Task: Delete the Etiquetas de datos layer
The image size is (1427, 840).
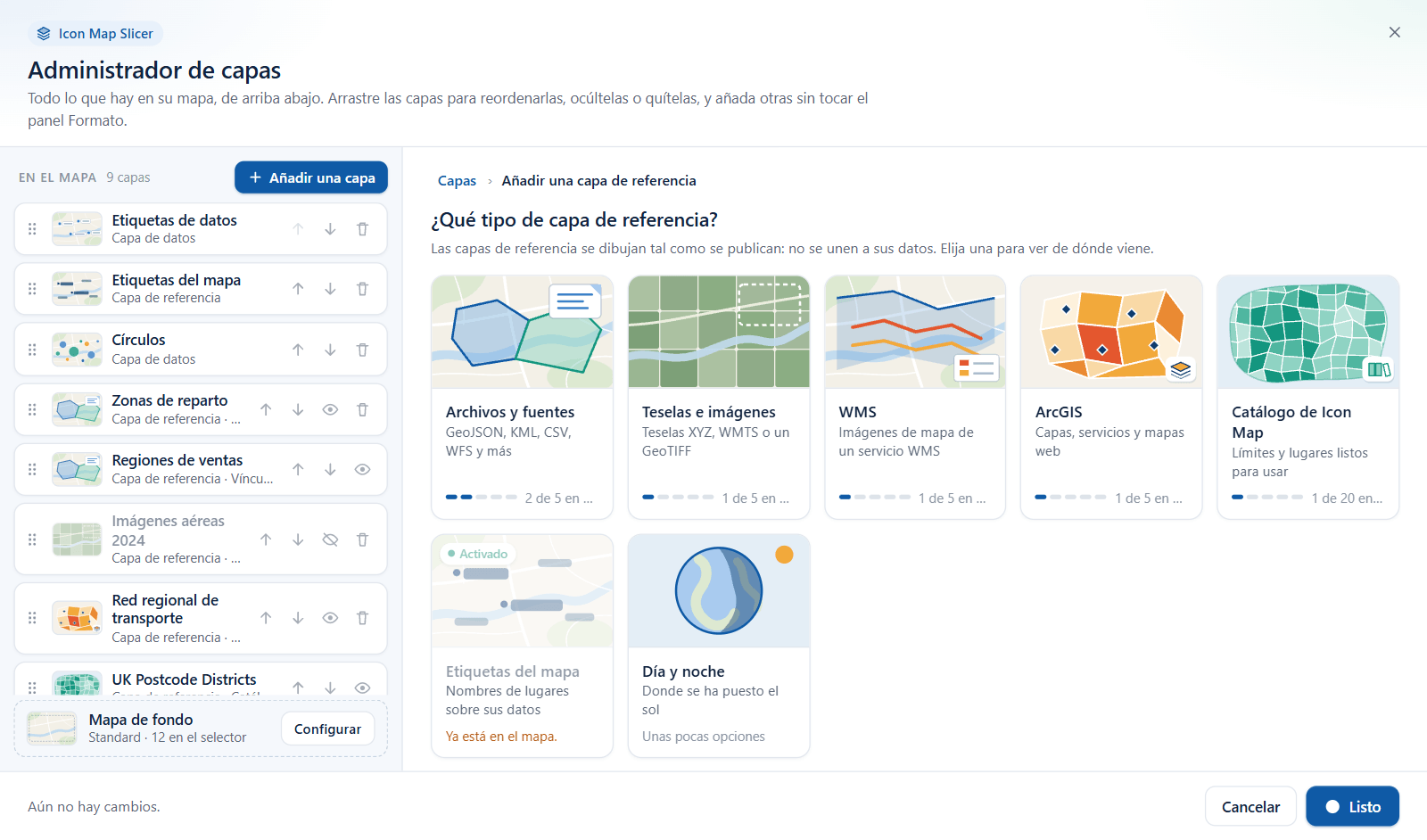Action: pyautogui.click(x=362, y=229)
